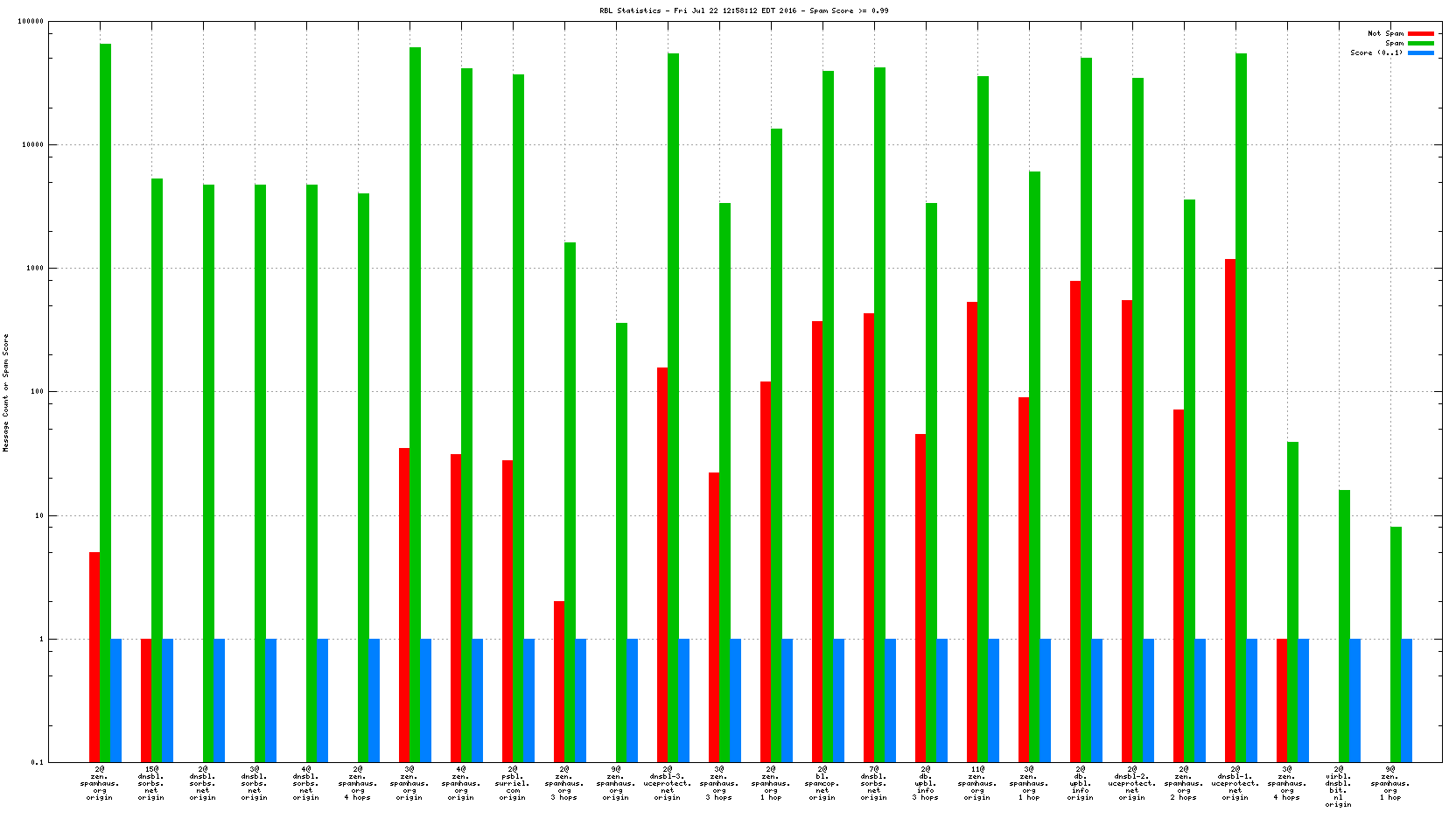Click the red Not Spam bar for bl.spamcop.net

pos(817,541)
